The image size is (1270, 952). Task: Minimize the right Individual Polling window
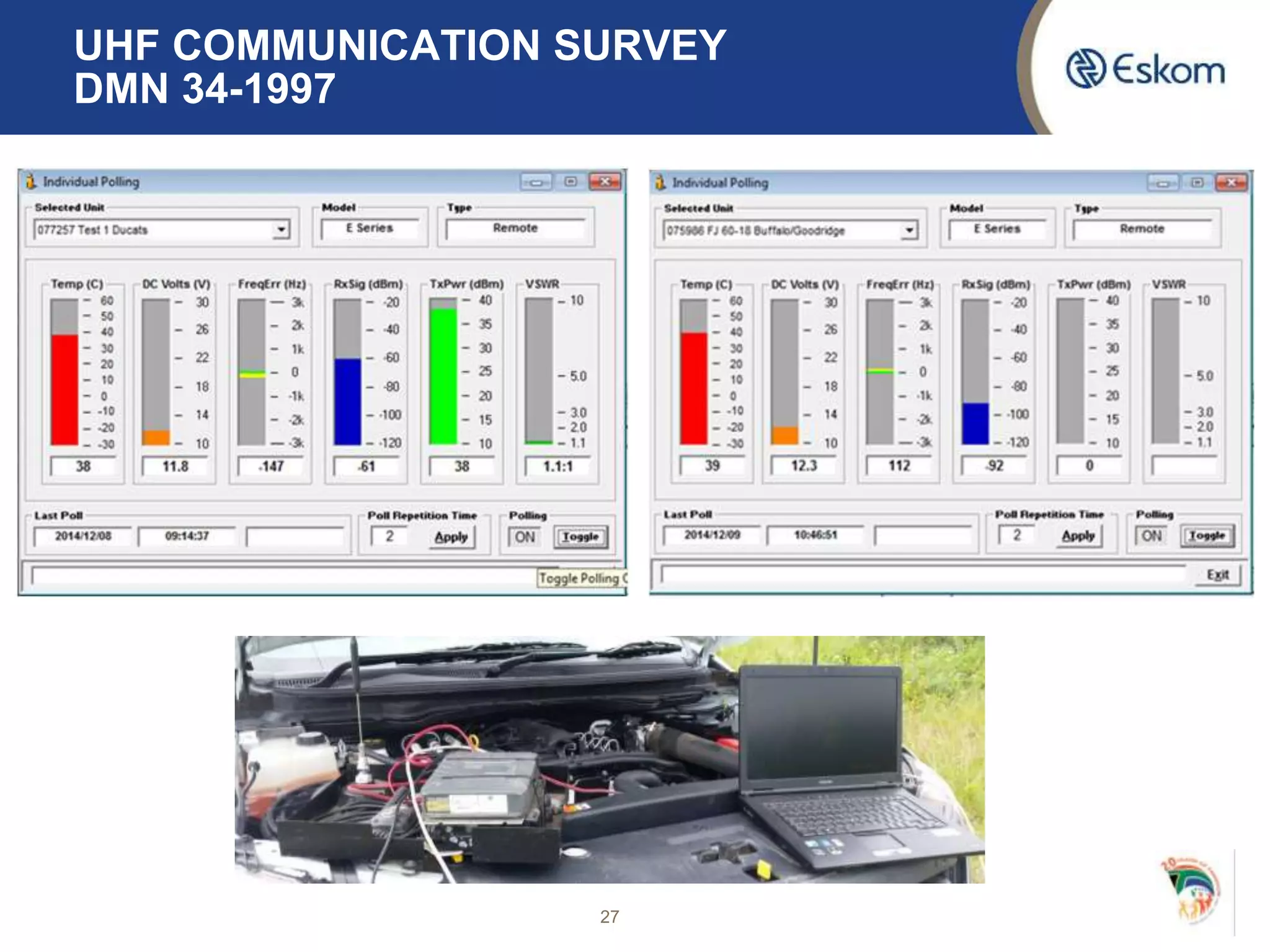click(x=1163, y=183)
